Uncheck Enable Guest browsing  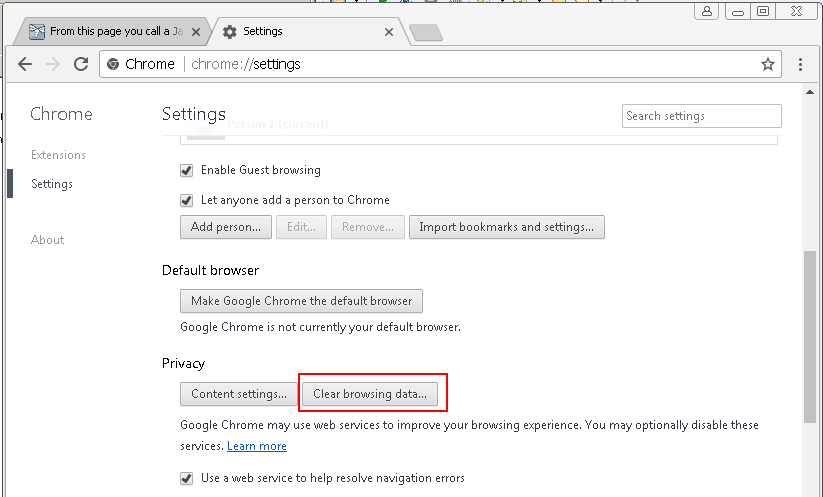coord(186,171)
